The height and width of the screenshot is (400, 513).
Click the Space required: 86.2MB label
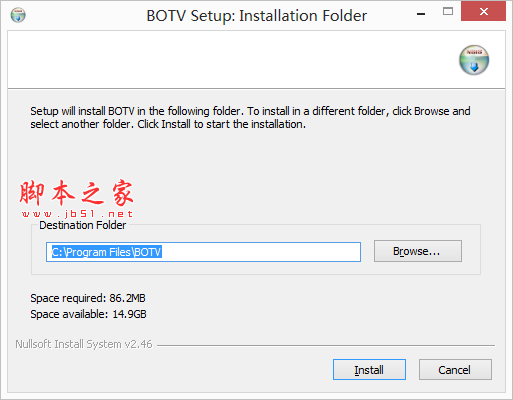(x=88, y=298)
